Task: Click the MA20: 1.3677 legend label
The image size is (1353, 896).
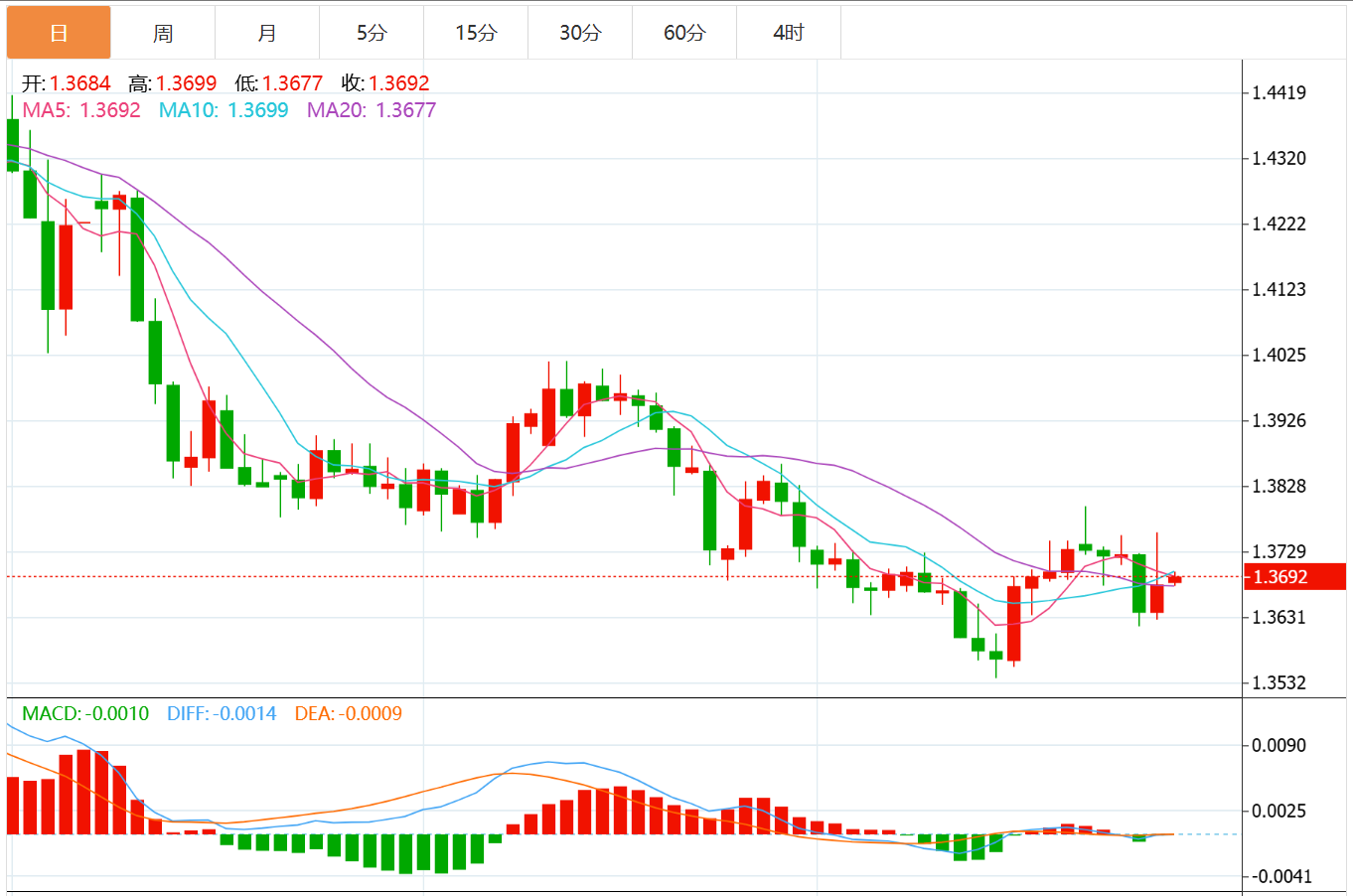Action: (372, 110)
